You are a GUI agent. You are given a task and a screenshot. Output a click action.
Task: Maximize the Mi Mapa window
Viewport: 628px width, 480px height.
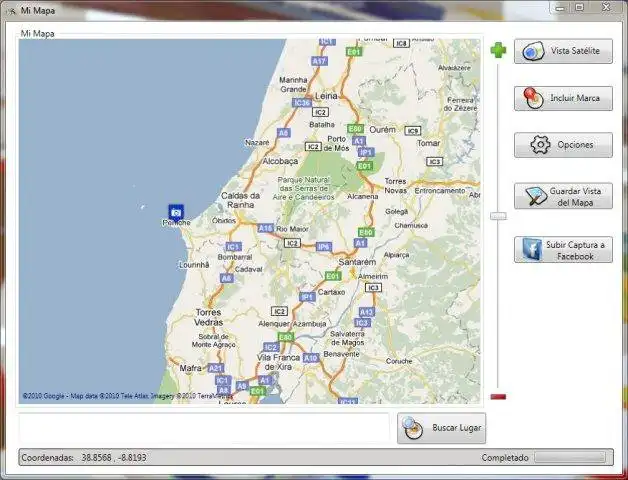click(x=579, y=7)
